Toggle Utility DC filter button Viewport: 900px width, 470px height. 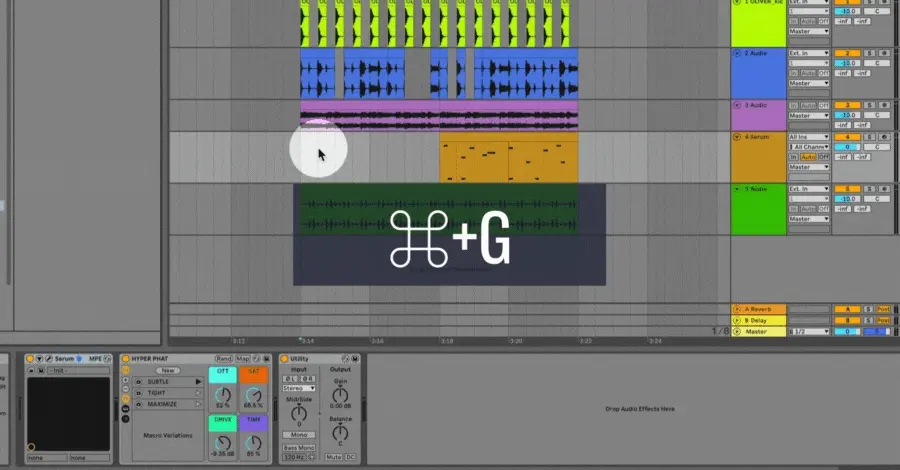click(x=350, y=457)
